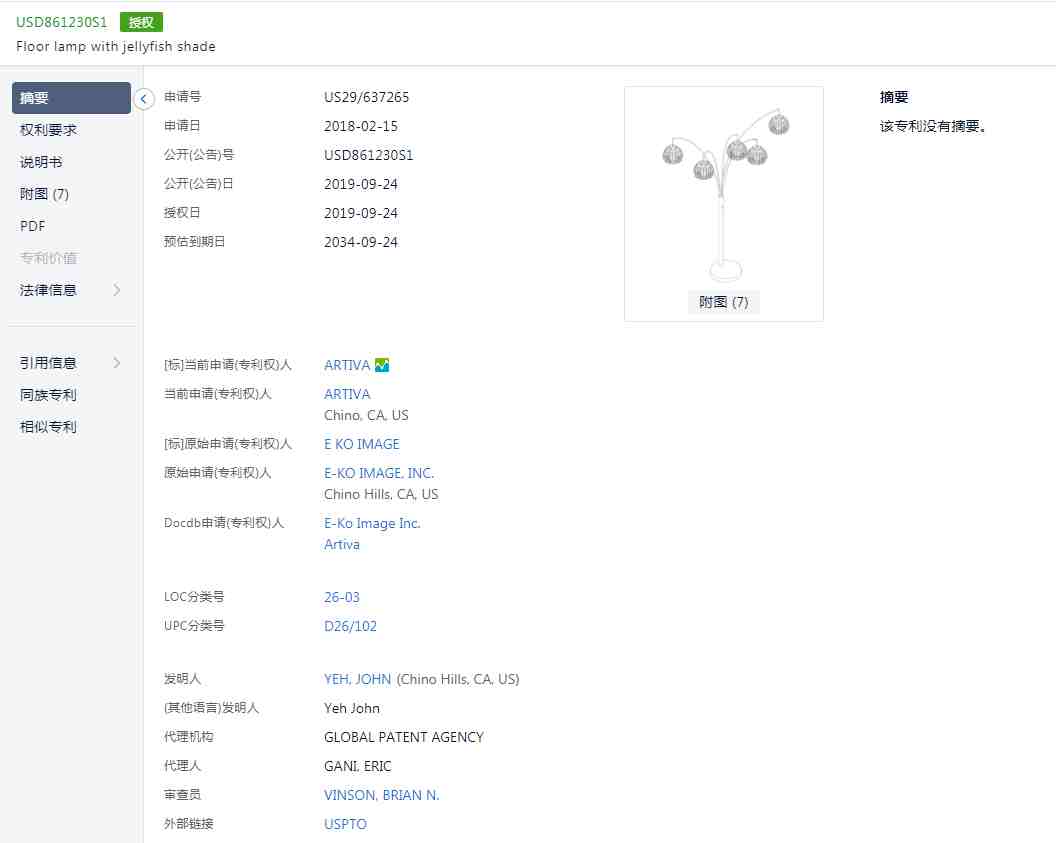
Task: Open the 同族专利 sidebar item
Action: 48,395
